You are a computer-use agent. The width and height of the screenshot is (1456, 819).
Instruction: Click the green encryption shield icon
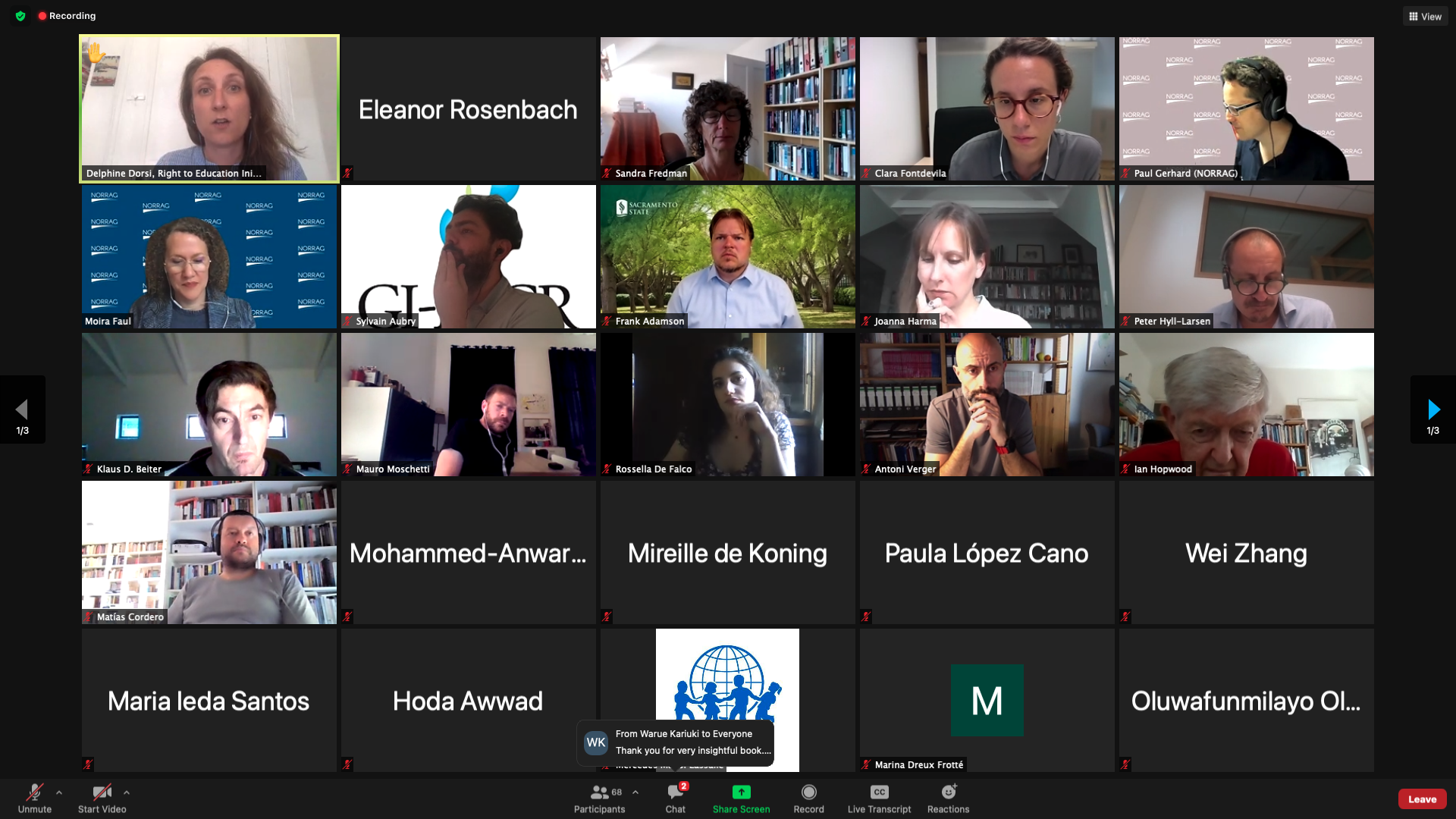pyautogui.click(x=20, y=16)
